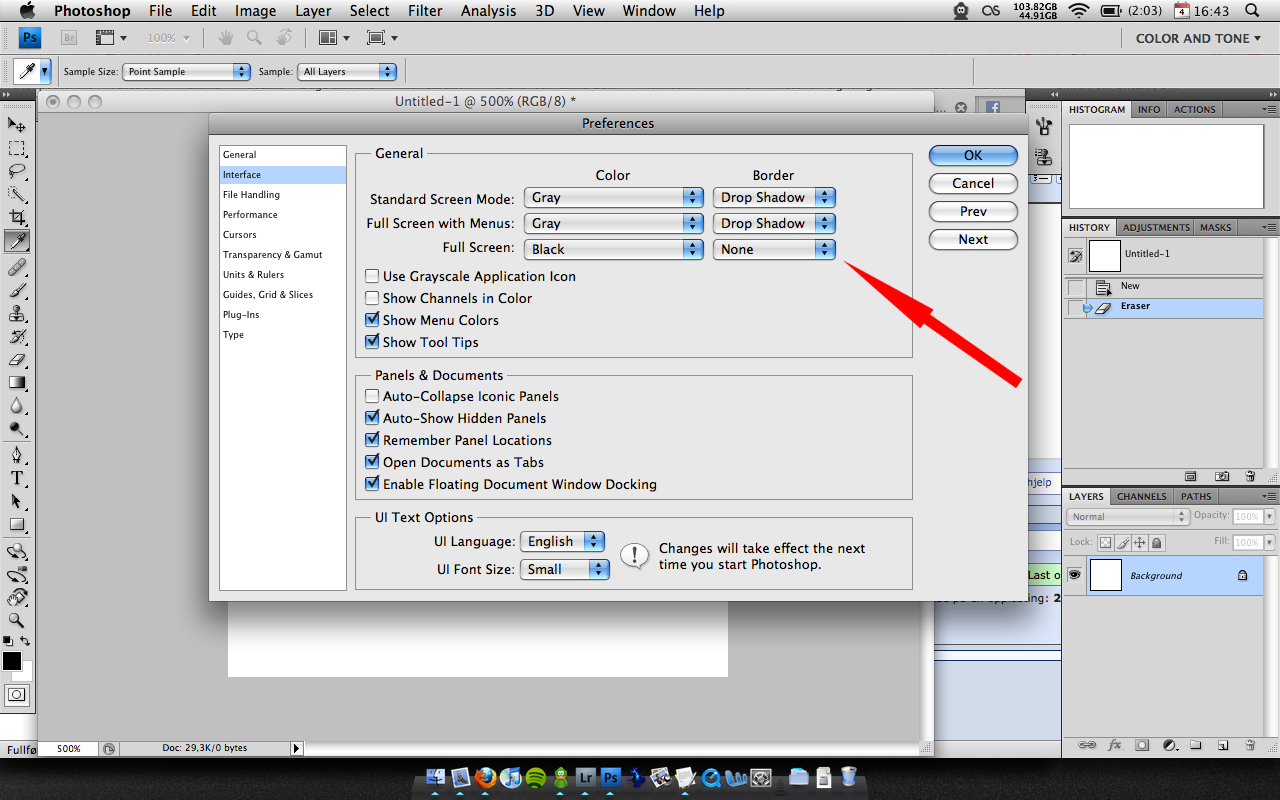Select the Brush tool
1280x800 pixels.
click(x=17, y=291)
